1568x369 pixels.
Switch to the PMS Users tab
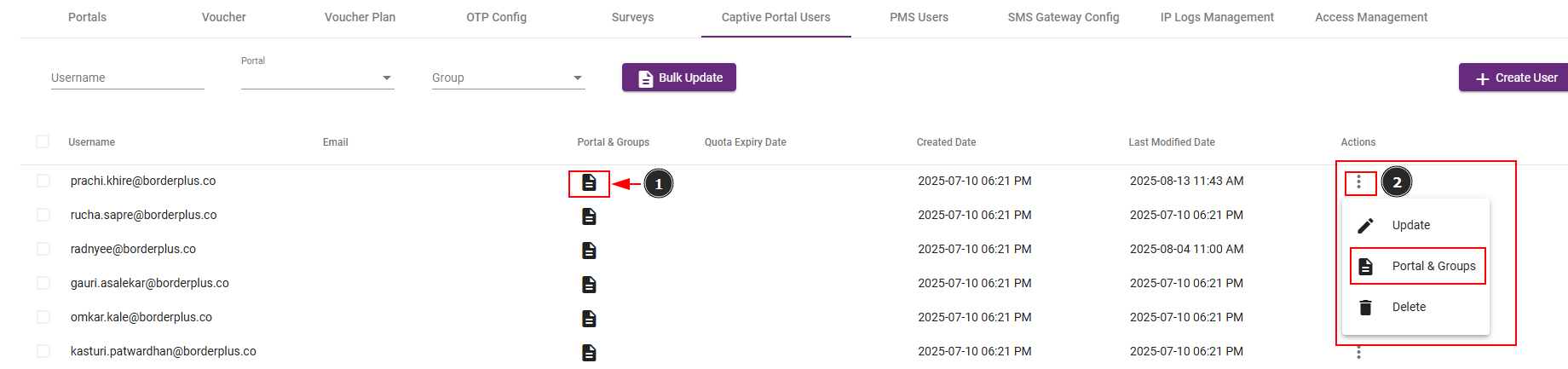pyautogui.click(x=919, y=17)
